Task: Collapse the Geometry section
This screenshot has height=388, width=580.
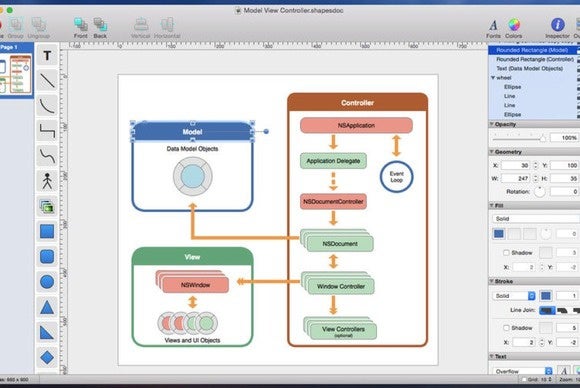Action: coord(492,152)
